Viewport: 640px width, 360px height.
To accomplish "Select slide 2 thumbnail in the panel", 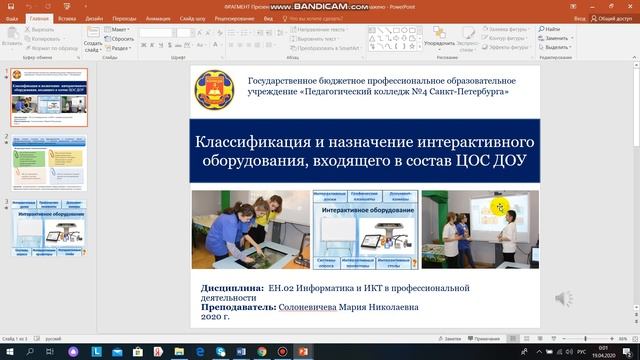I will tap(49, 163).
